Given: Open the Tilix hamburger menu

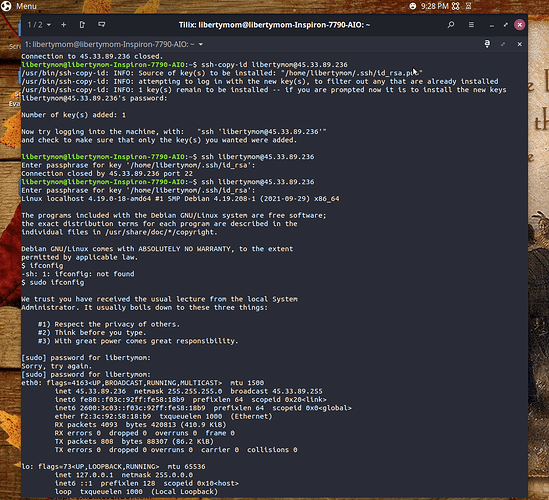Looking at the screenshot, I should (x=471, y=25).
